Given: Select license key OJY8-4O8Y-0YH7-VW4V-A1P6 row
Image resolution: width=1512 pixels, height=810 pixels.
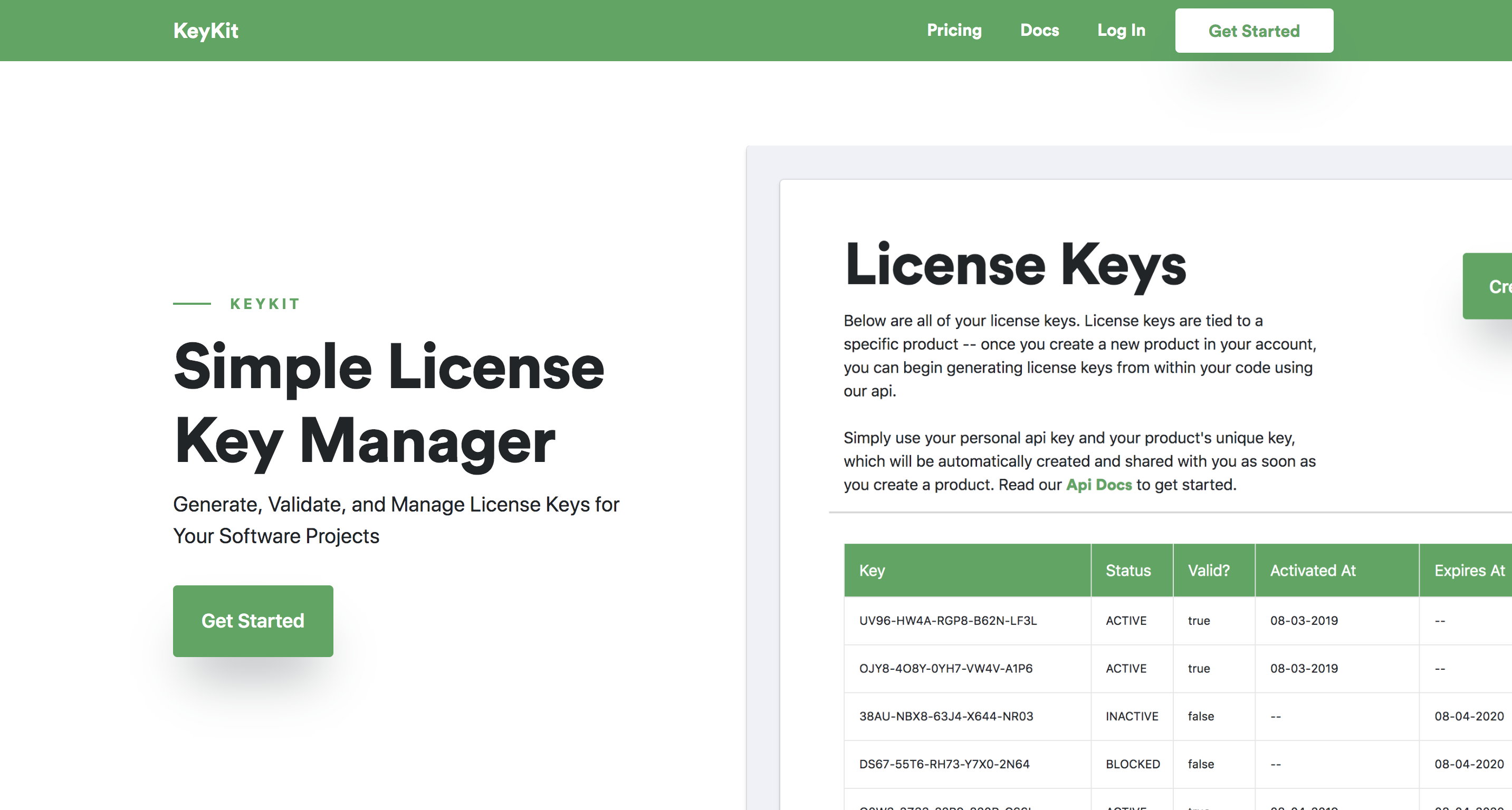Looking at the screenshot, I should click(x=1178, y=669).
